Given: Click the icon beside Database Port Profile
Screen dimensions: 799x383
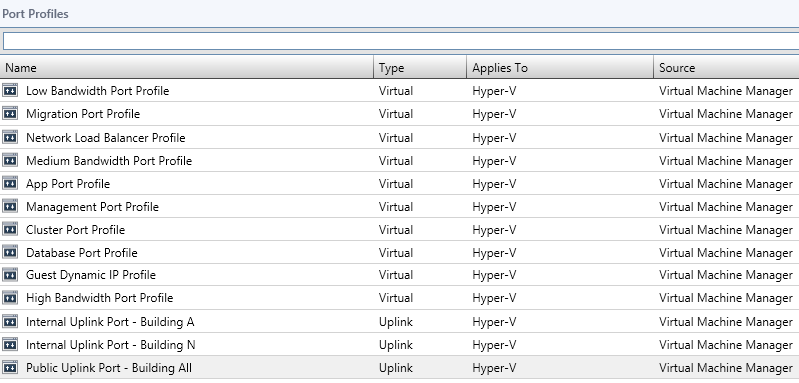Looking at the screenshot, I should [x=10, y=253].
